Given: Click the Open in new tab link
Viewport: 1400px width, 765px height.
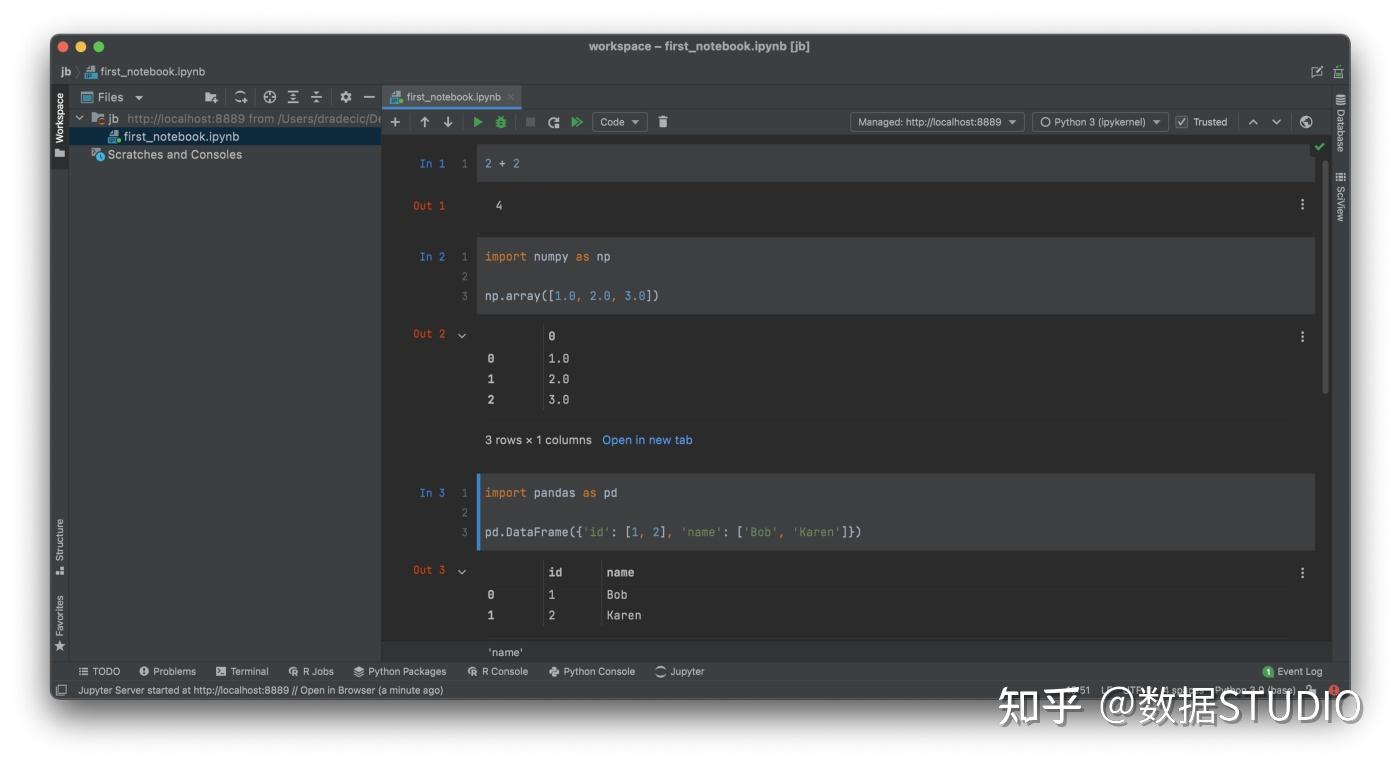Looking at the screenshot, I should [x=647, y=439].
